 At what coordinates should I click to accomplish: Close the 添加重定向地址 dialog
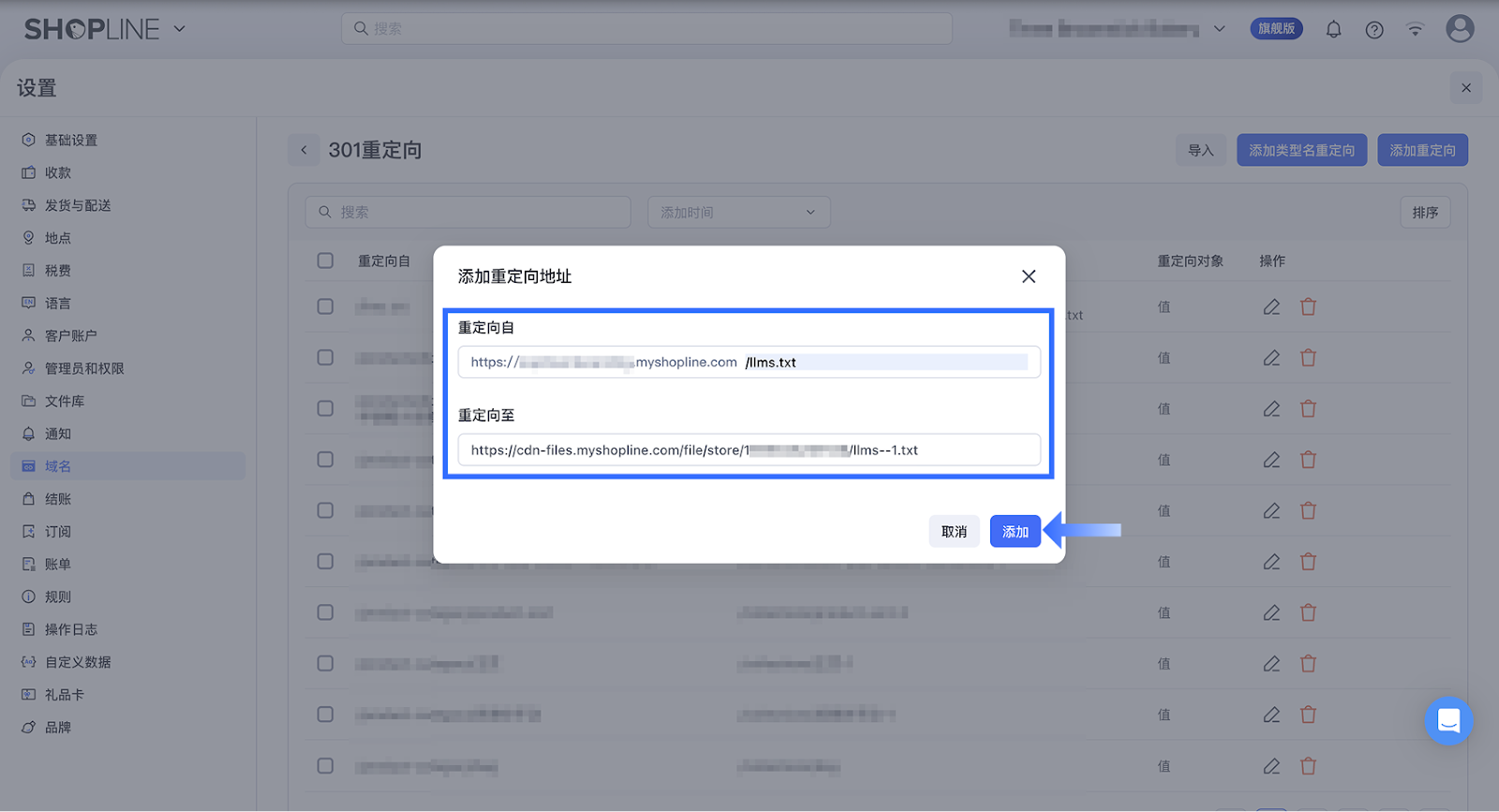click(x=1029, y=276)
